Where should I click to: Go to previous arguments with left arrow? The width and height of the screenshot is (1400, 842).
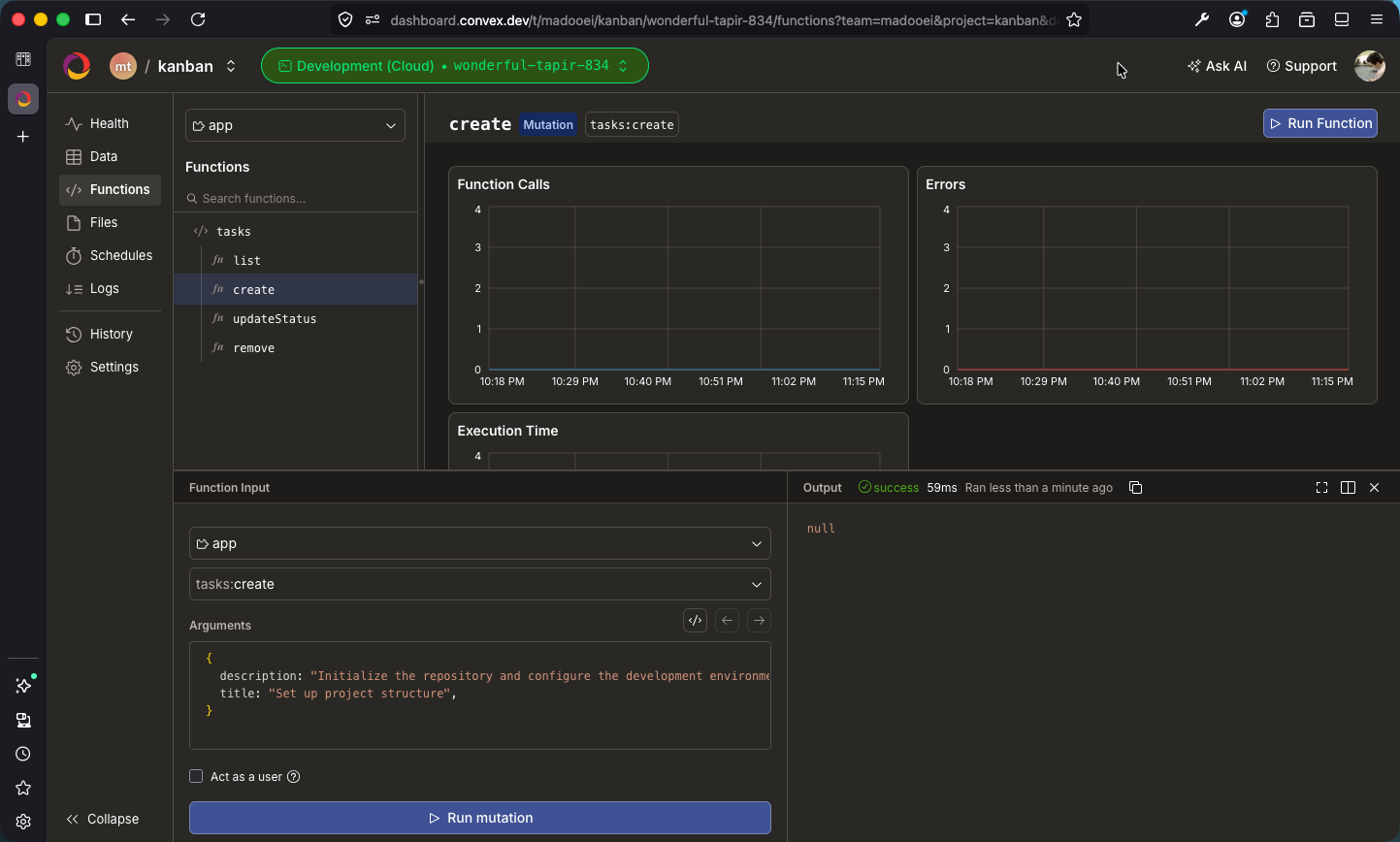[727, 620]
